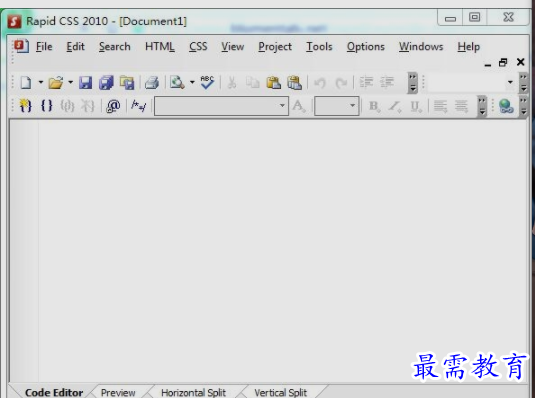Open the Search menu
Screen dimensions: 535x398
[x=115, y=46]
